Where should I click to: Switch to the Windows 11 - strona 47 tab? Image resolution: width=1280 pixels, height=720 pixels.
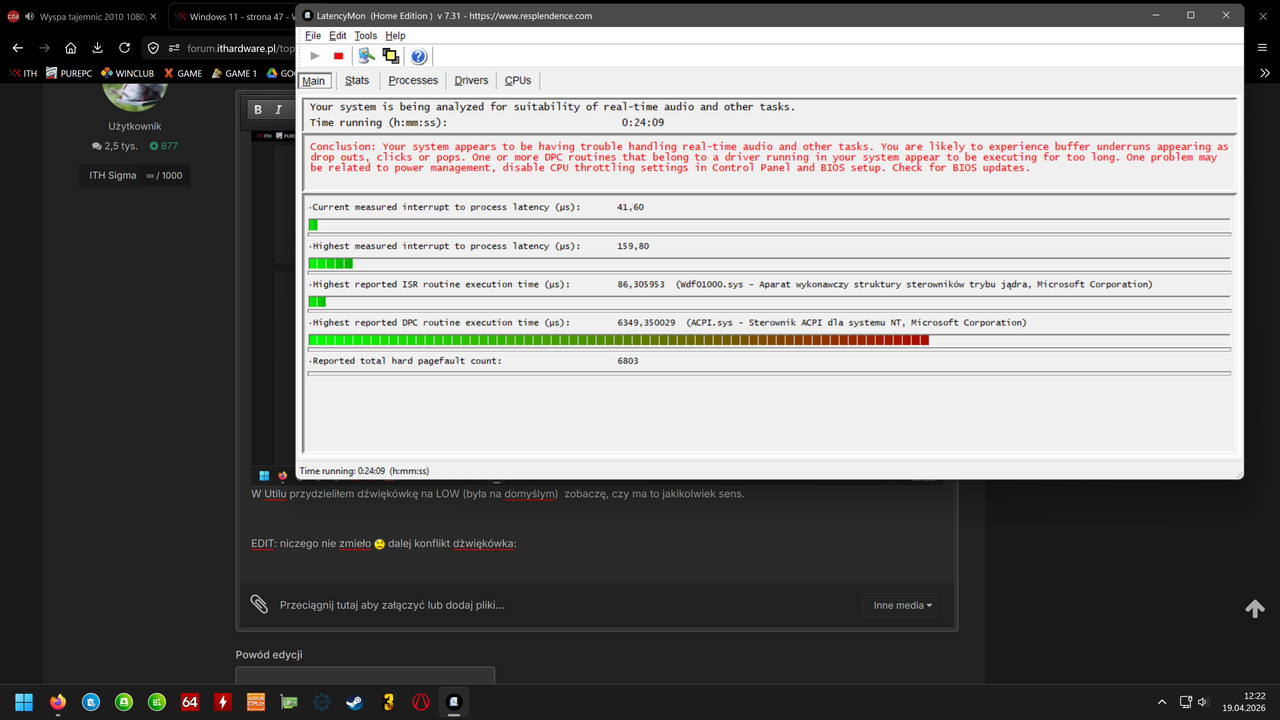232,17
